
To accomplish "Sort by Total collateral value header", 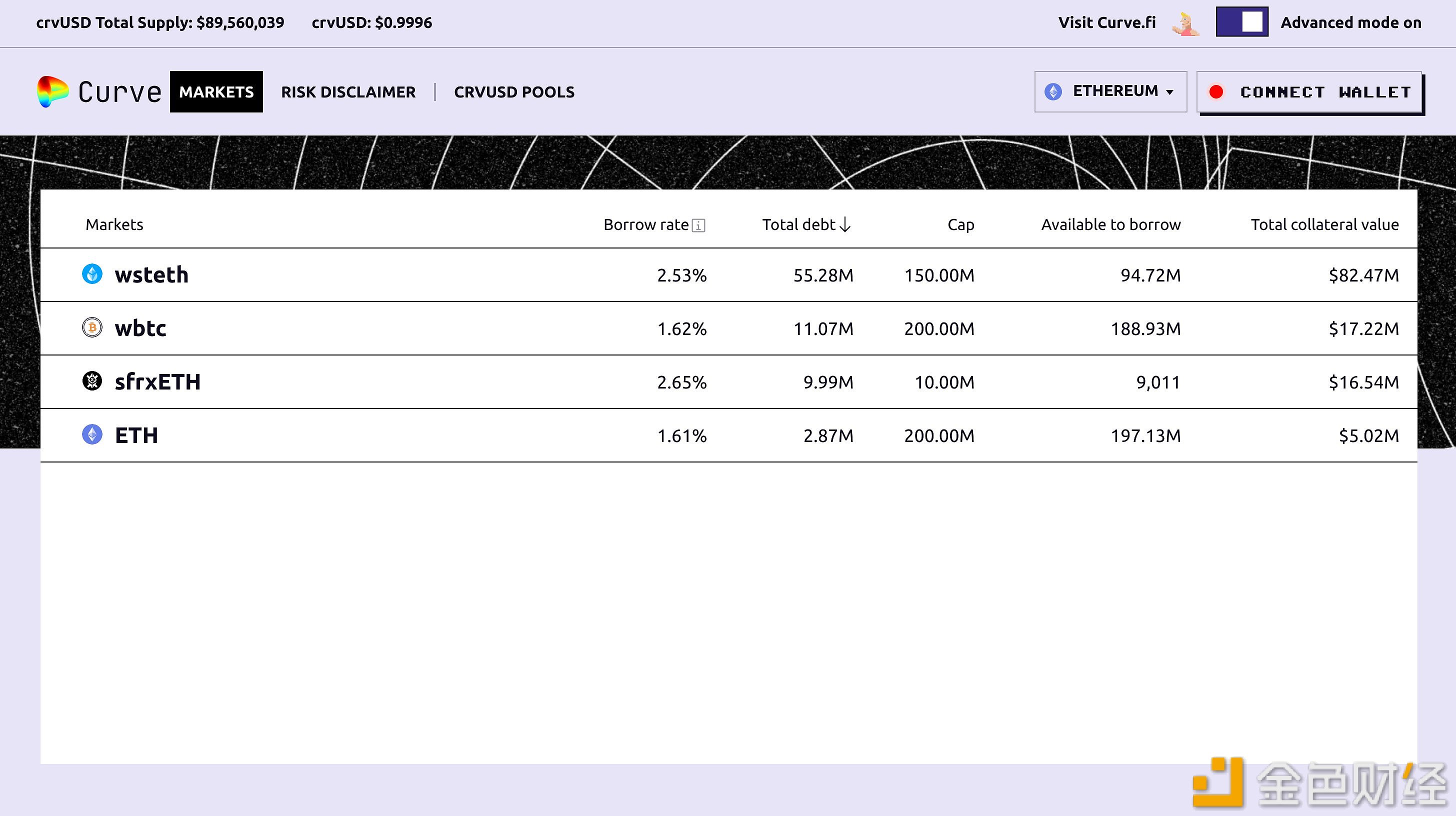I will [x=1325, y=225].
